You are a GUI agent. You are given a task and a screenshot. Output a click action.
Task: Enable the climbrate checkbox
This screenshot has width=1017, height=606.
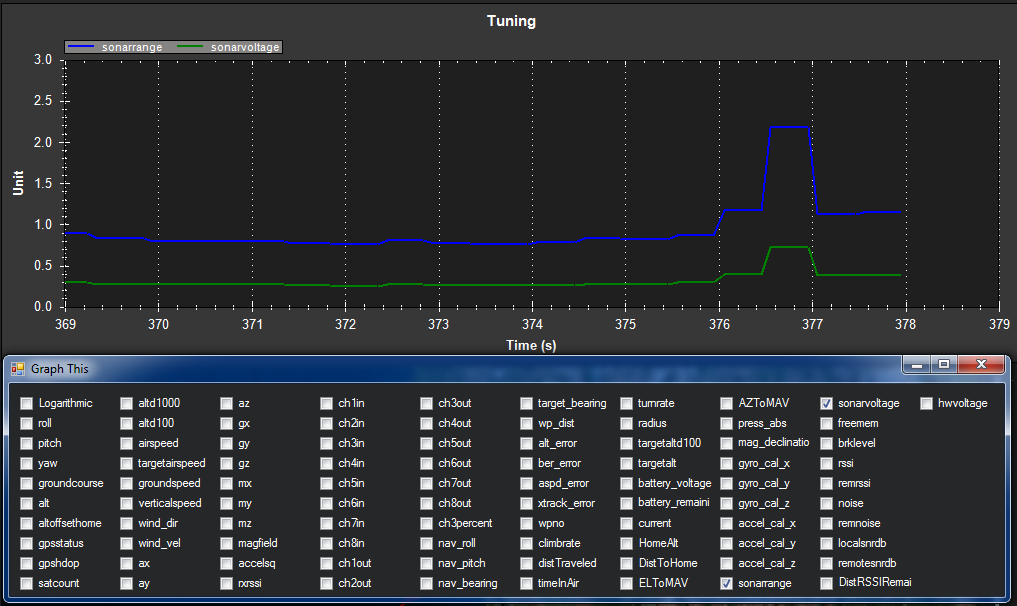point(526,543)
